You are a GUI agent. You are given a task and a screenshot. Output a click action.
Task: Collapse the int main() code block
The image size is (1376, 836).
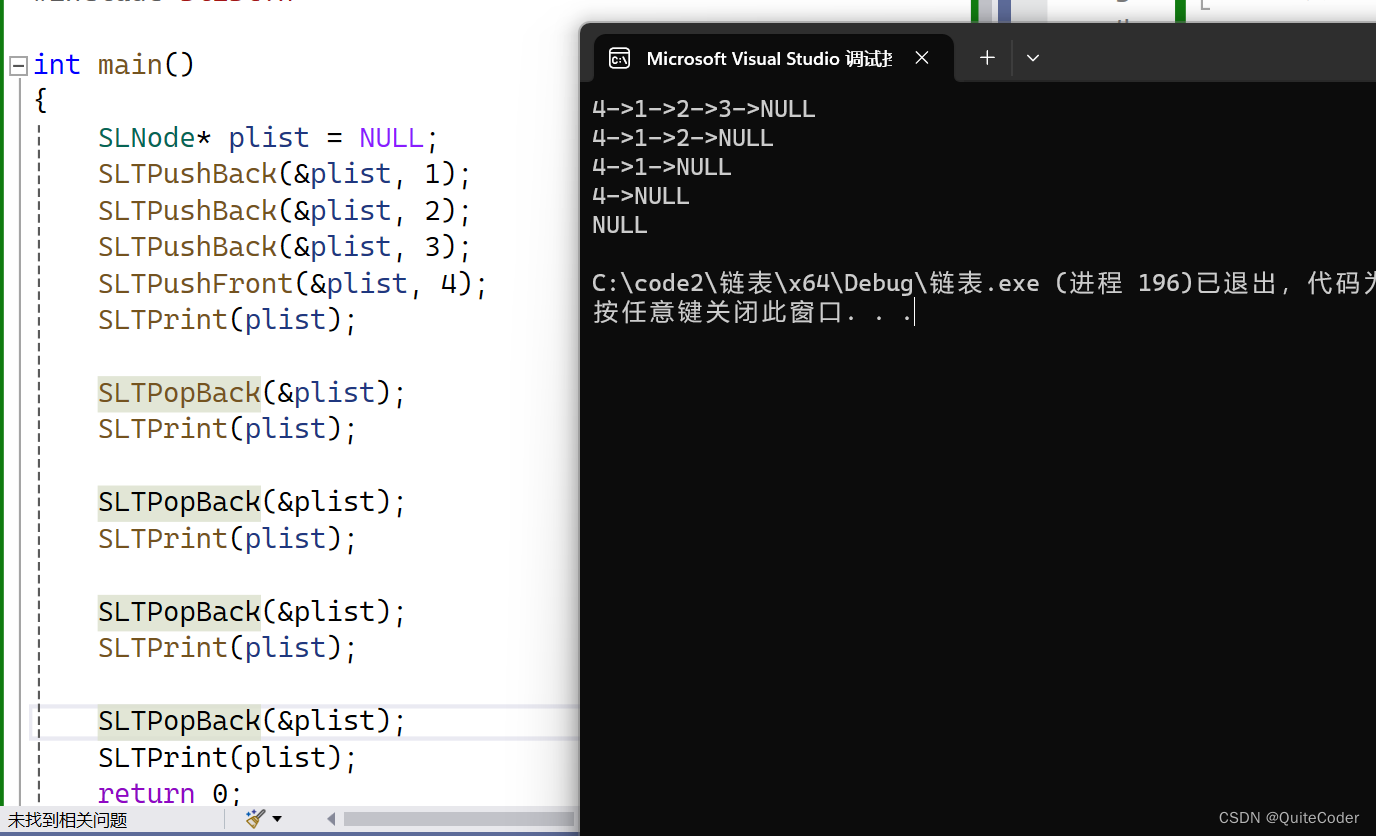[x=18, y=66]
